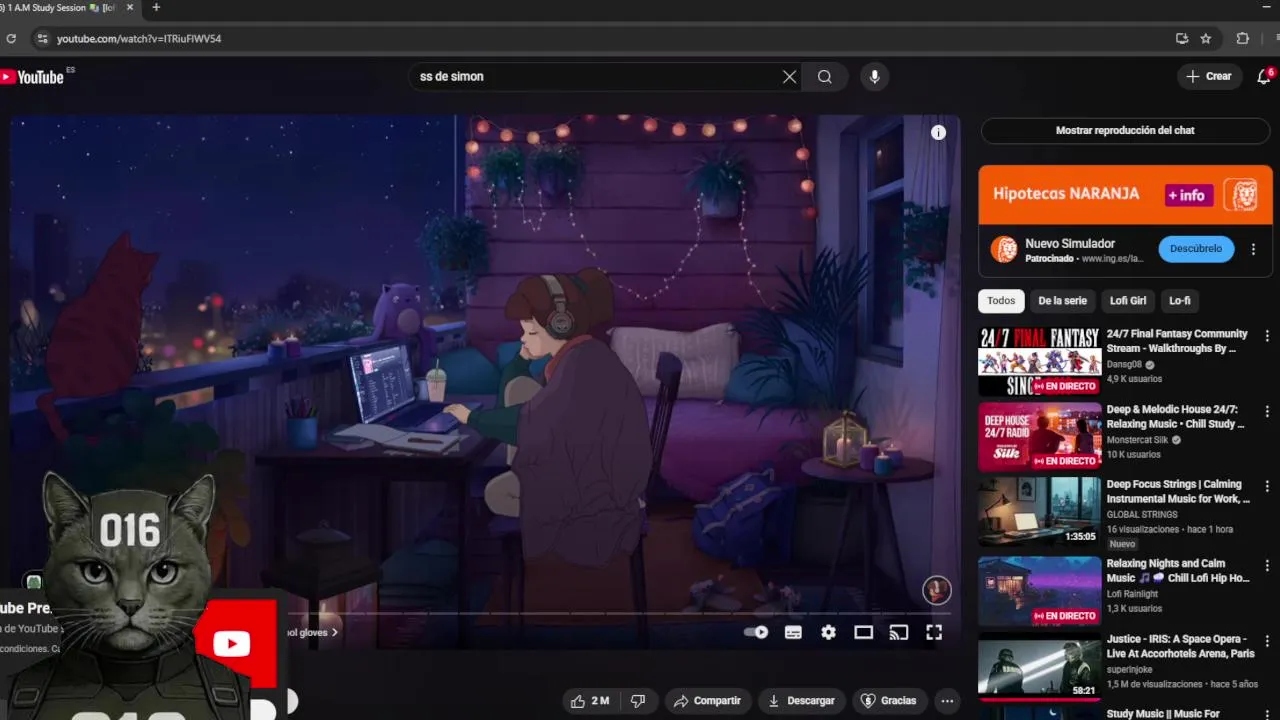Open menu for Deep & Melodic House video
The width and height of the screenshot is (1280, 720).
[x=1267, y=412]
